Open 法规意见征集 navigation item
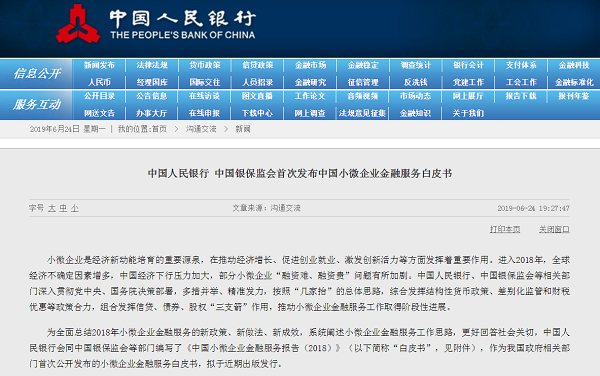The width and height of the screenshot is (600, 376). (362, 113)
